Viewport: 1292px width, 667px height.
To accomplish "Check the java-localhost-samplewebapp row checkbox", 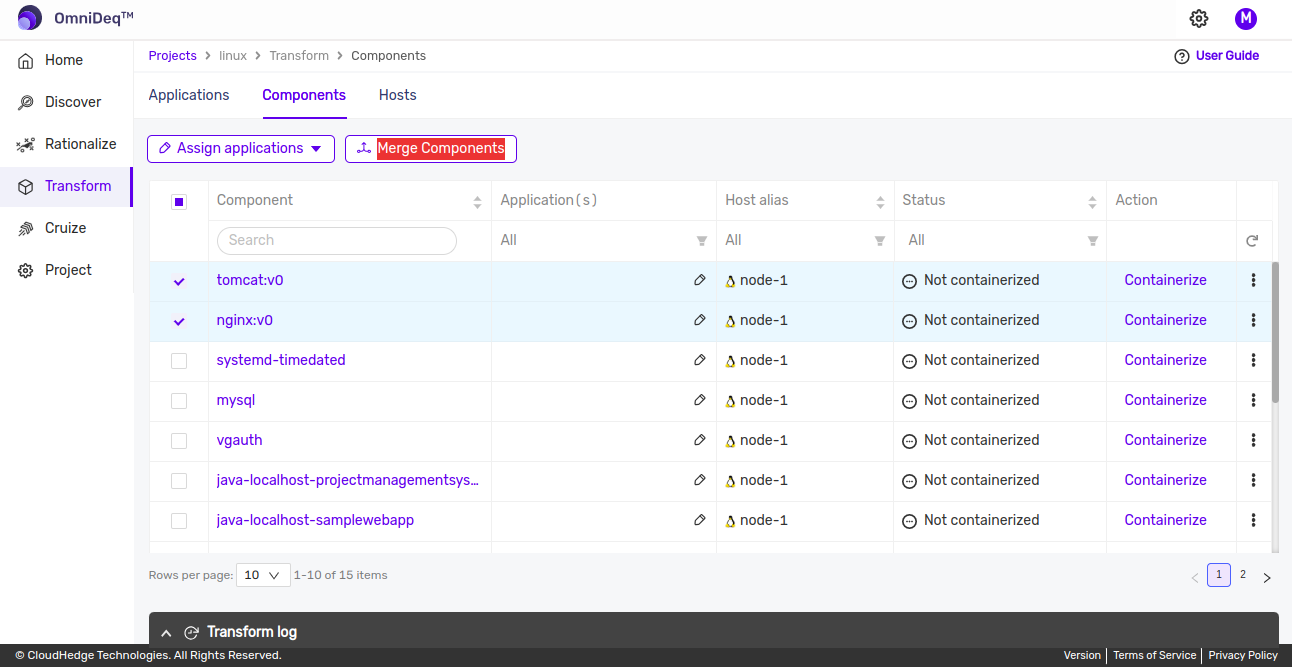I will pos(179,521).
